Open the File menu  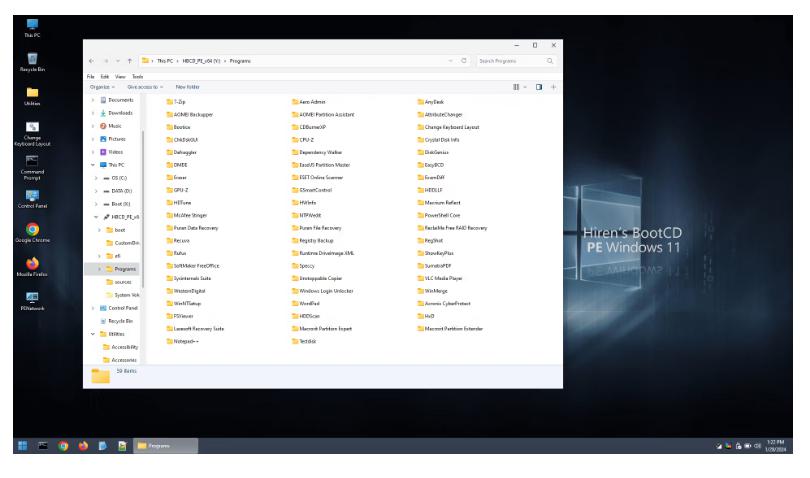[x=90, y=76]
